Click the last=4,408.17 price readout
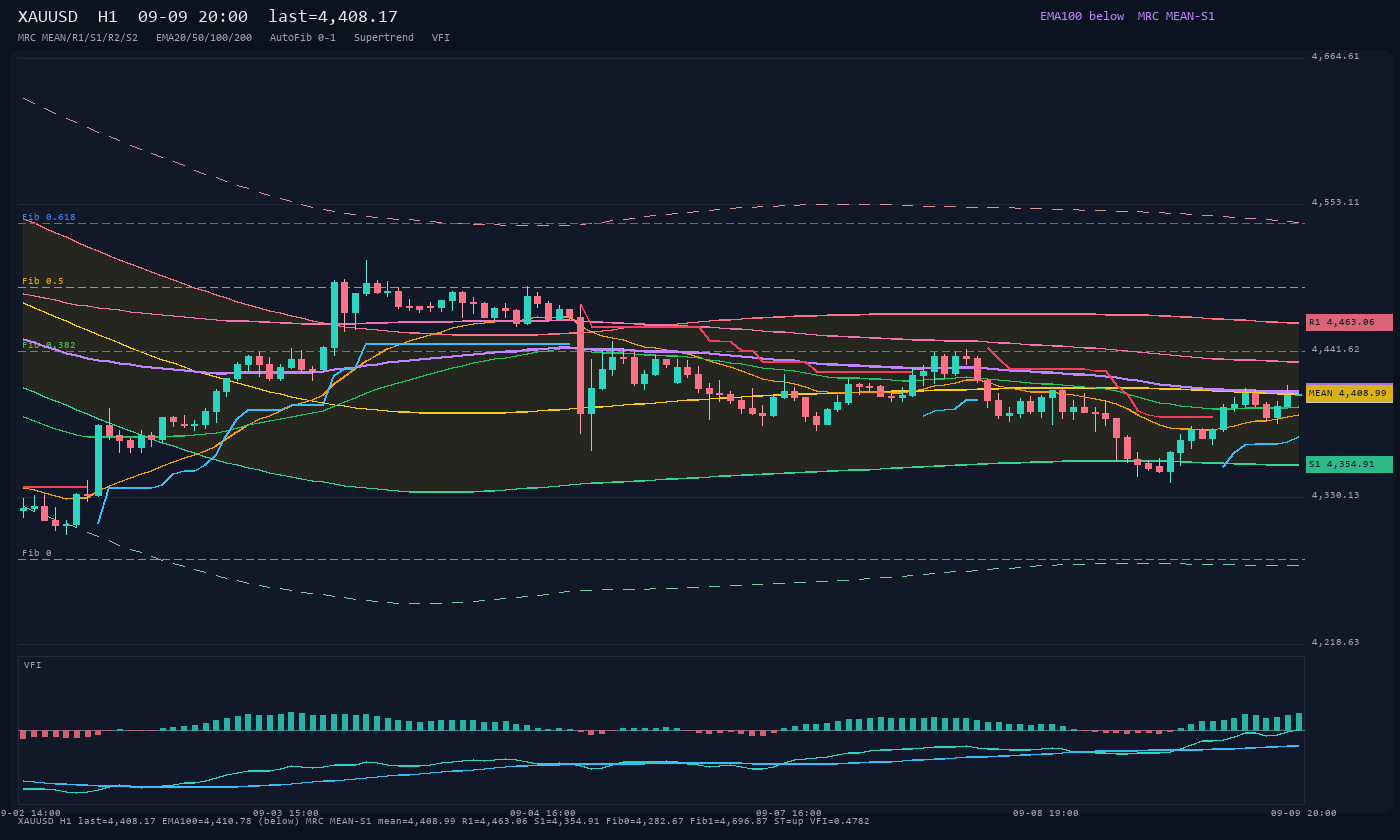1400x840 pixels. 333,17
